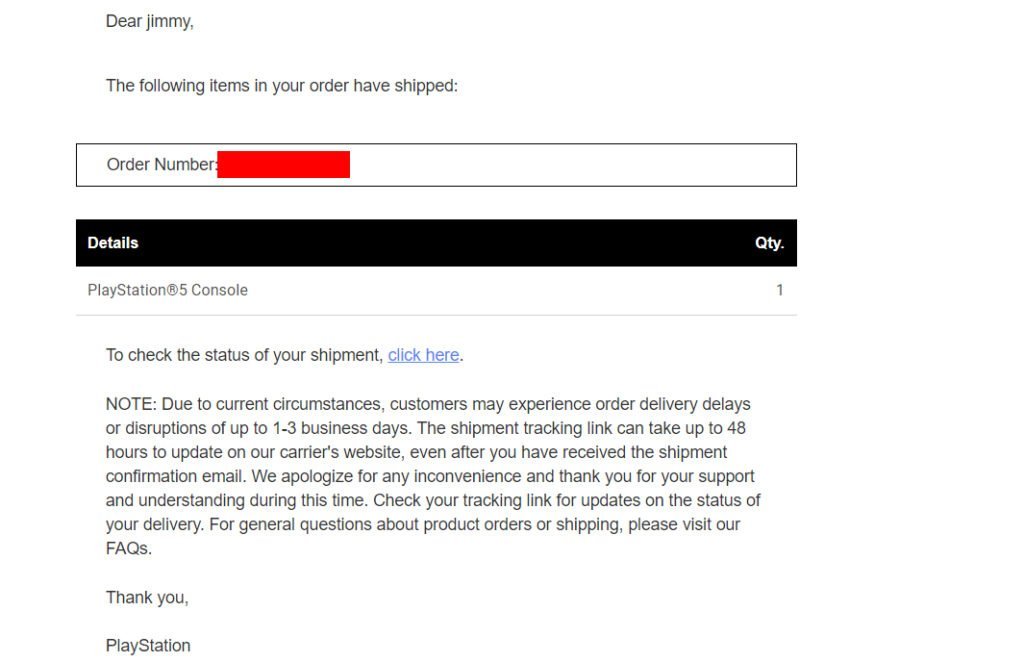The height and width of the screenshot is (662, 1024).
Task: Click the 'confirmation email. We apologize' line
Action: tap(430, 477)
